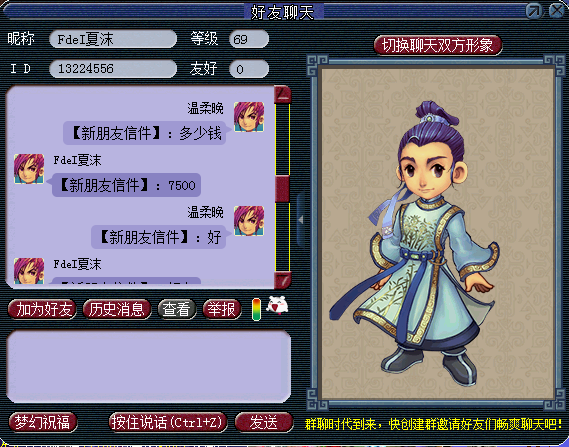
Task: Click FdeI夏沫 avatar beside 7500 message
Action: 29,169
